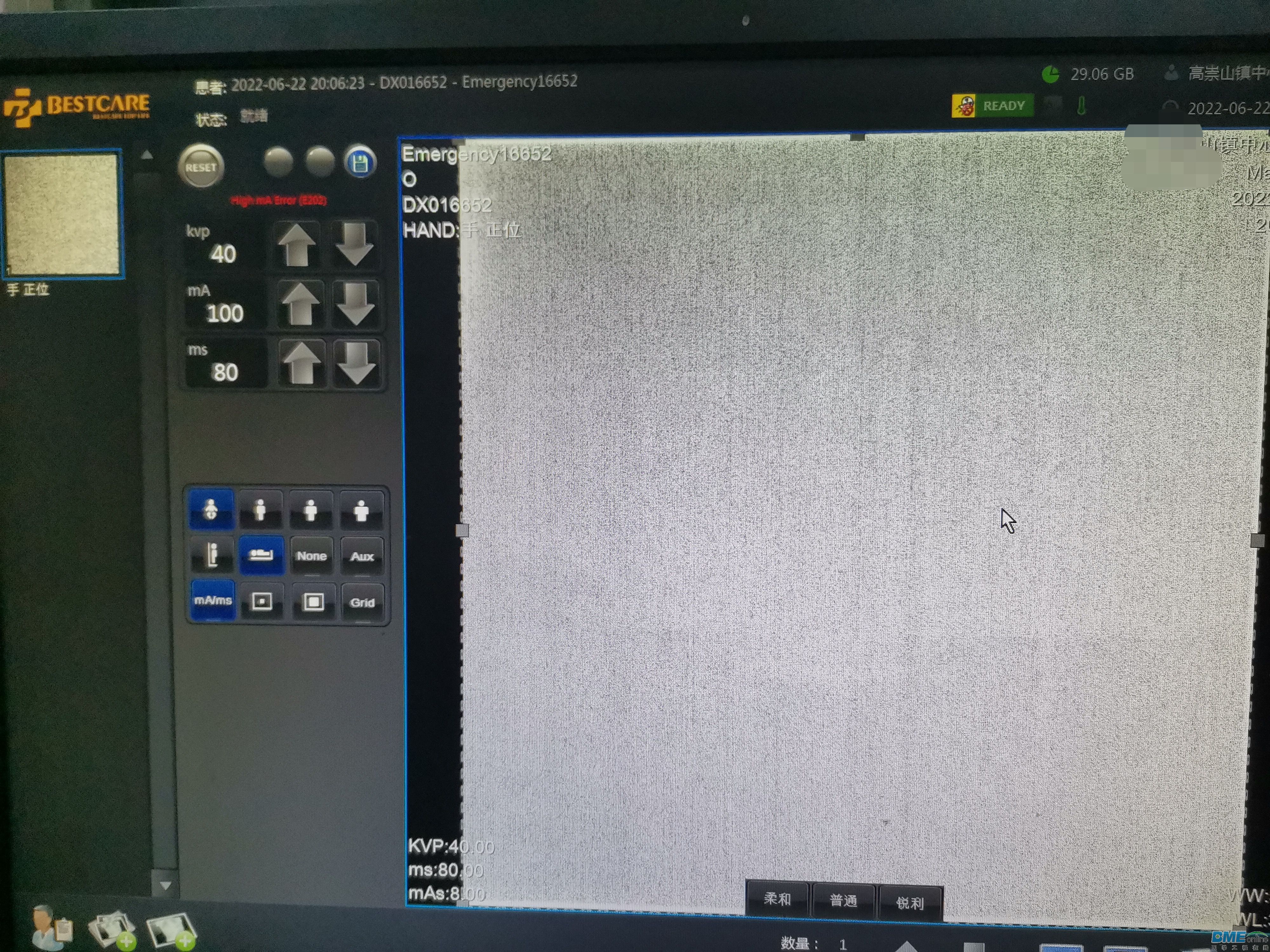Choose the lying table position icon
Viewport: 1270px width, 952px height.
click(261, 555)
